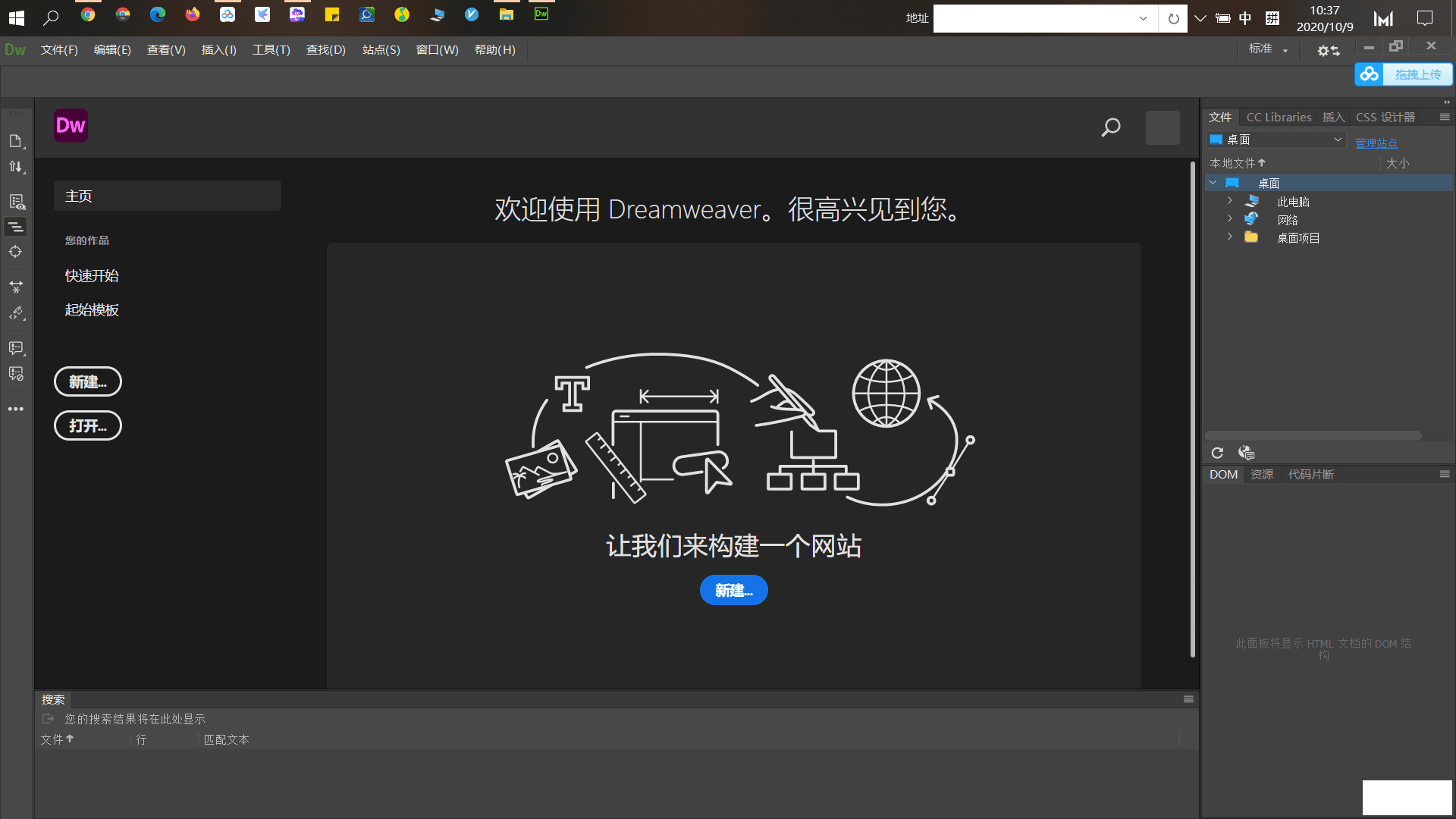This screenshot has height=819, width=1456.
Task: Expand the 此电脑 tree node
Action: (x=1230, y=201)
